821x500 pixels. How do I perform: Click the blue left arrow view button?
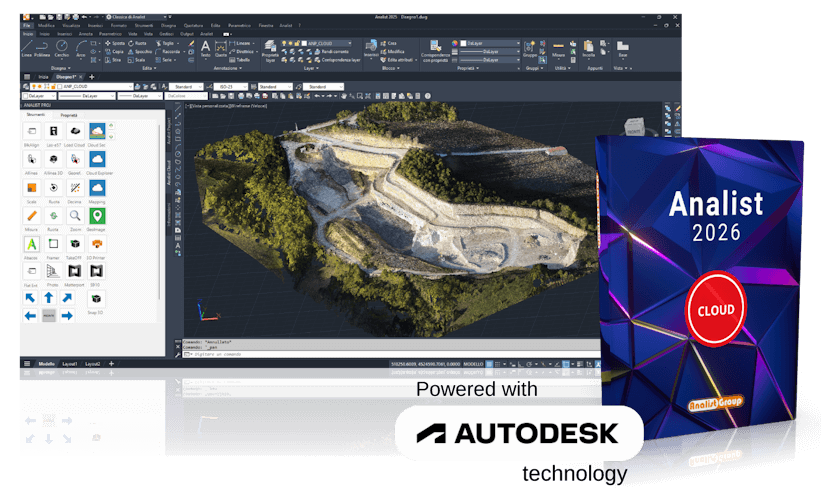[x=30, y=316]
